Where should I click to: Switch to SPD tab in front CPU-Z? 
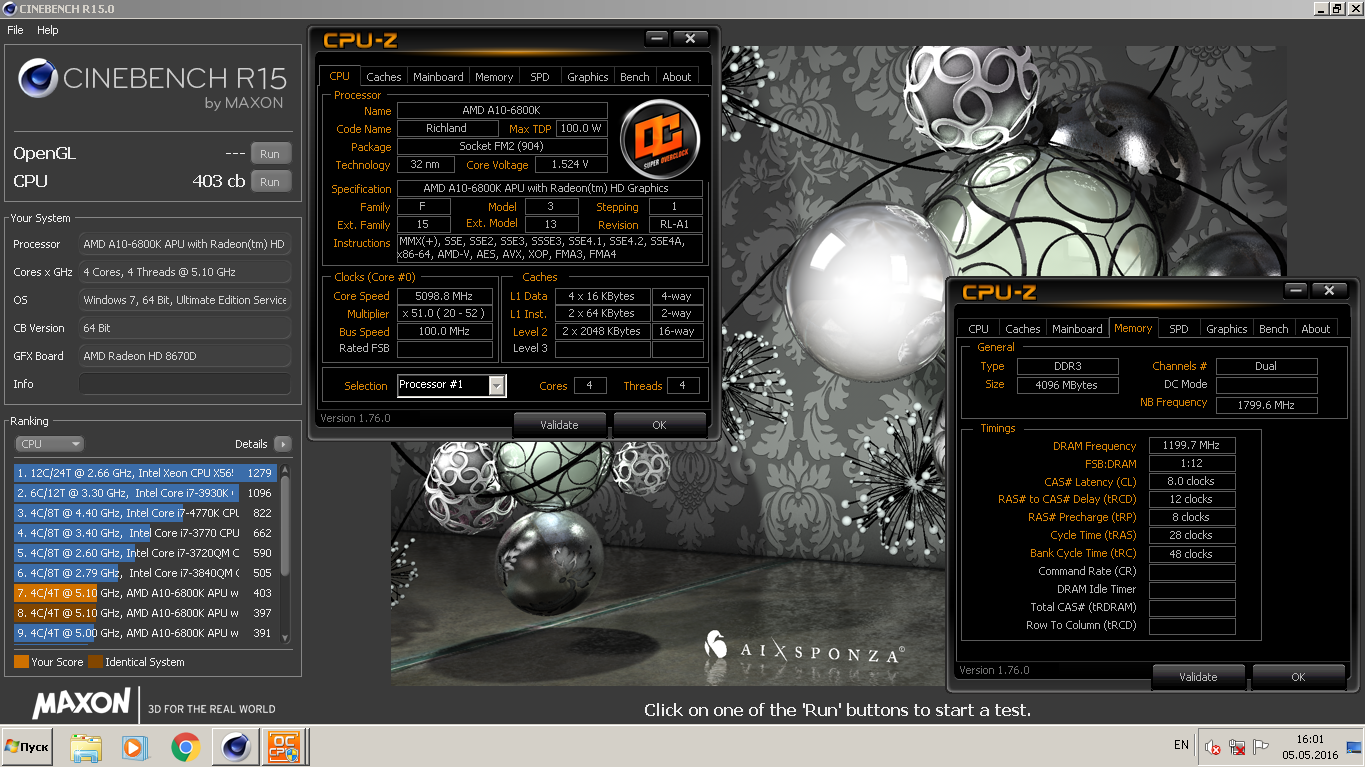[x=540, y=77]
